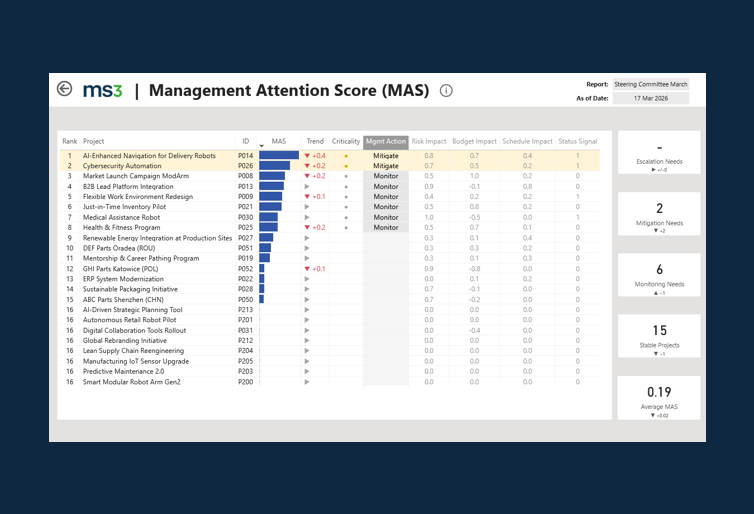Click red trend arrow for GHI Parts Katowice
754x514 pixels.
pyautogui.click(x=307, y=269)
